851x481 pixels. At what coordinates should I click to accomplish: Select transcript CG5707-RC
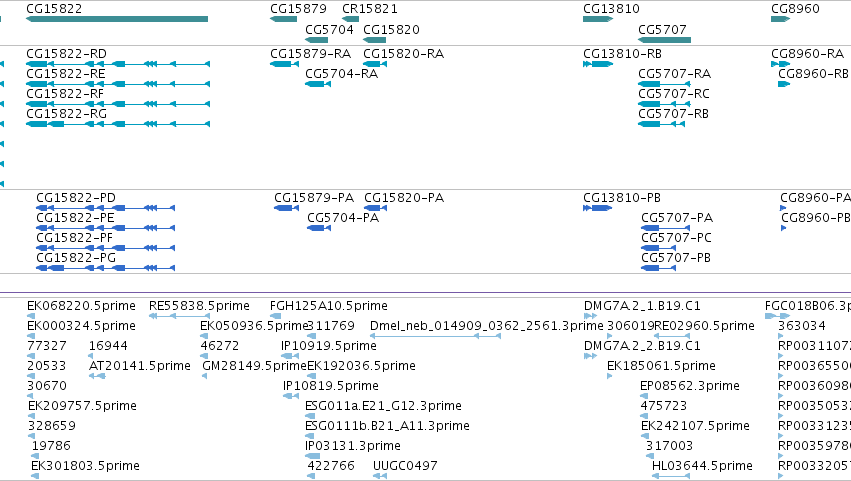662,104
